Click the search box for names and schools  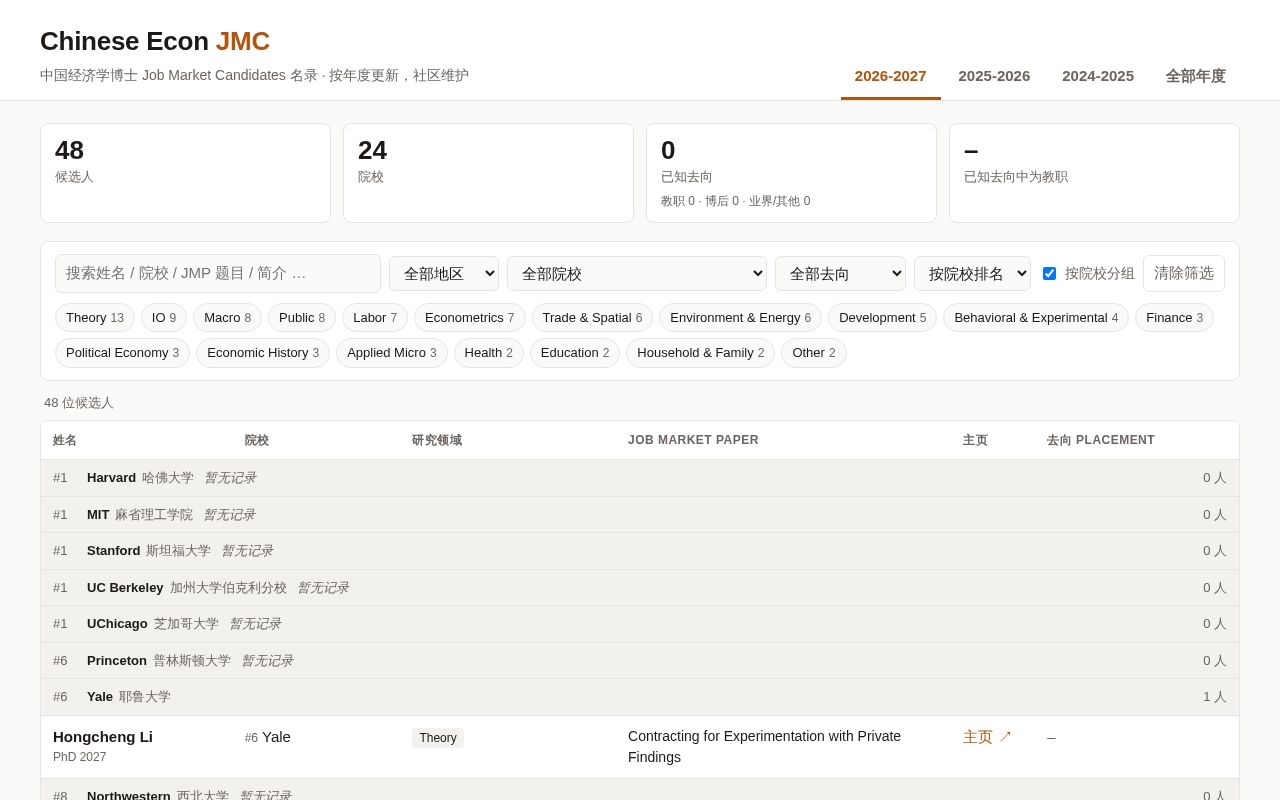[x=218, y=273]
